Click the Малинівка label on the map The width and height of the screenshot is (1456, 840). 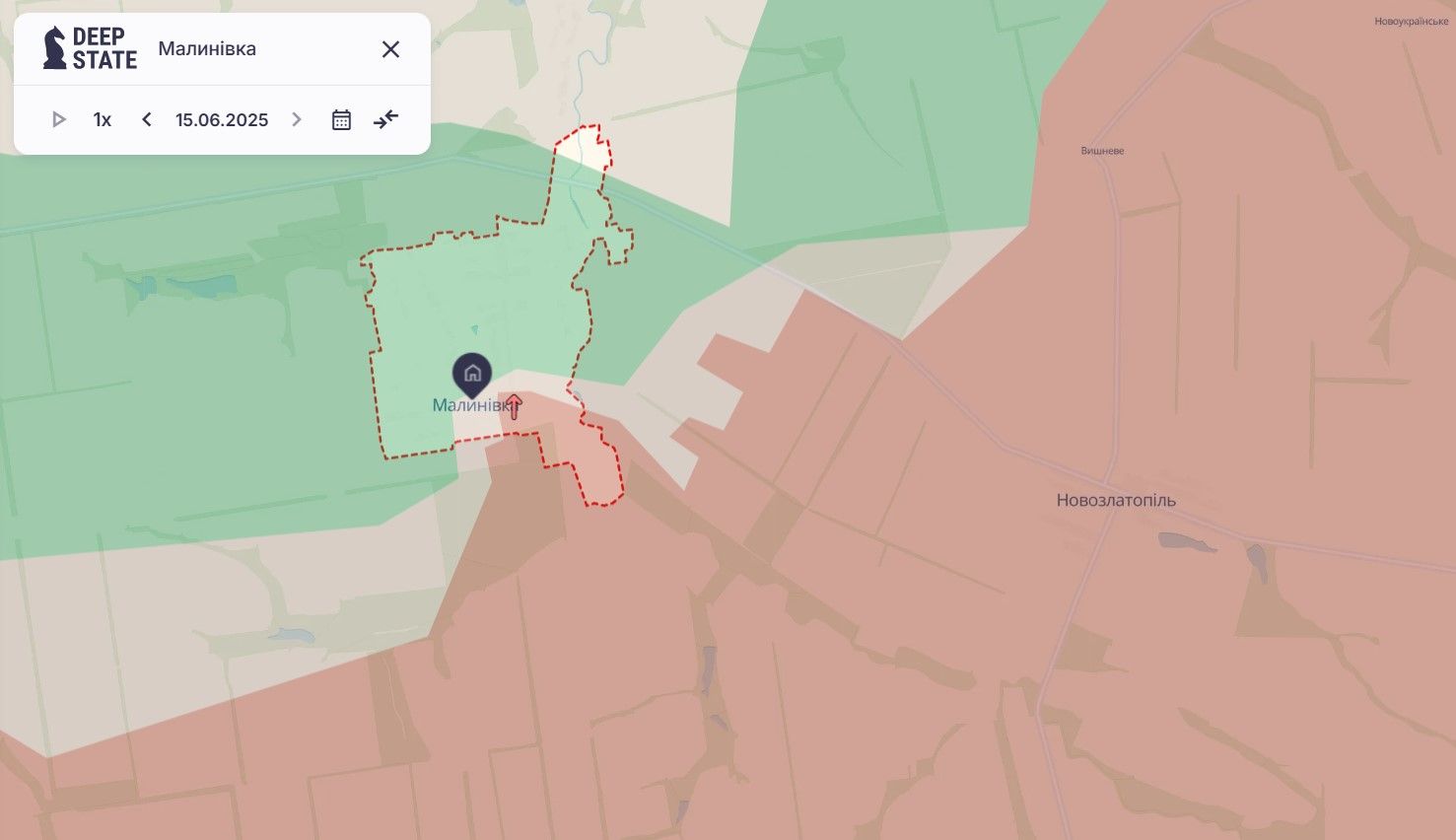pyautogui.click(x=463, y=405)
